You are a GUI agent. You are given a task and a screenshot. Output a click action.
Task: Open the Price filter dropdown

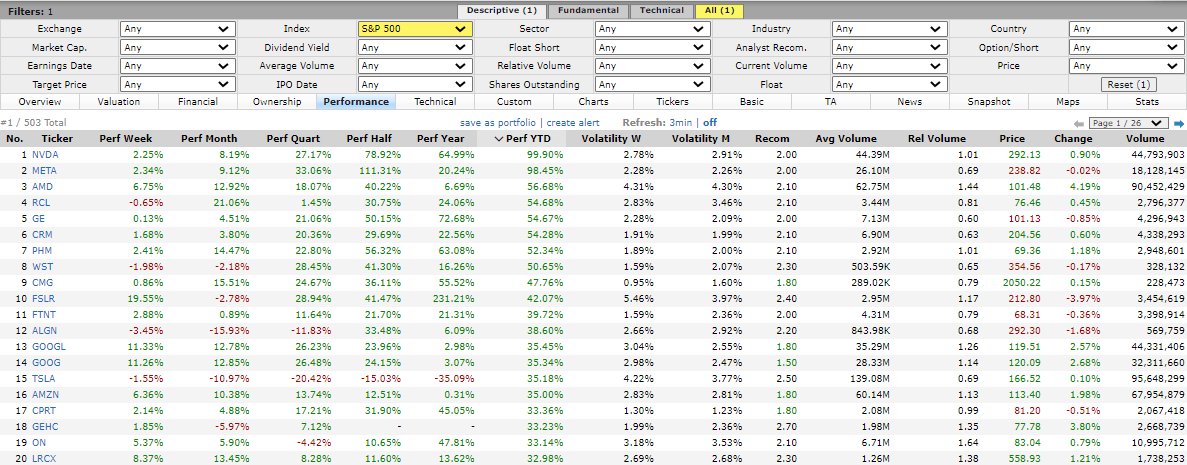click(1126, 66)
